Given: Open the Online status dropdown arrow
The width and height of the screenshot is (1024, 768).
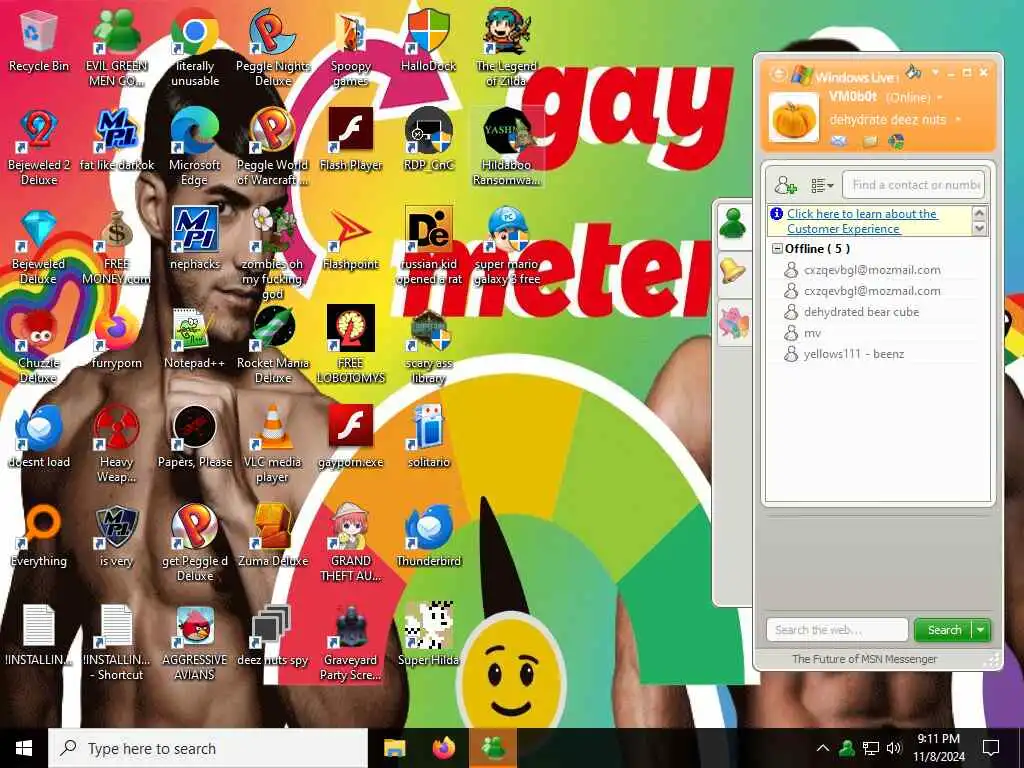Looking at the screenshot, I should [x=940, y=98].
